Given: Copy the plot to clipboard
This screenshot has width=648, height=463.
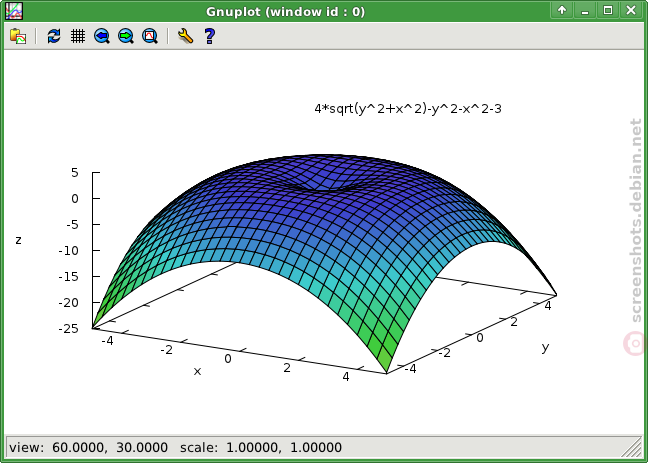Looking at the screenshot, I should (x=18, y=36).
